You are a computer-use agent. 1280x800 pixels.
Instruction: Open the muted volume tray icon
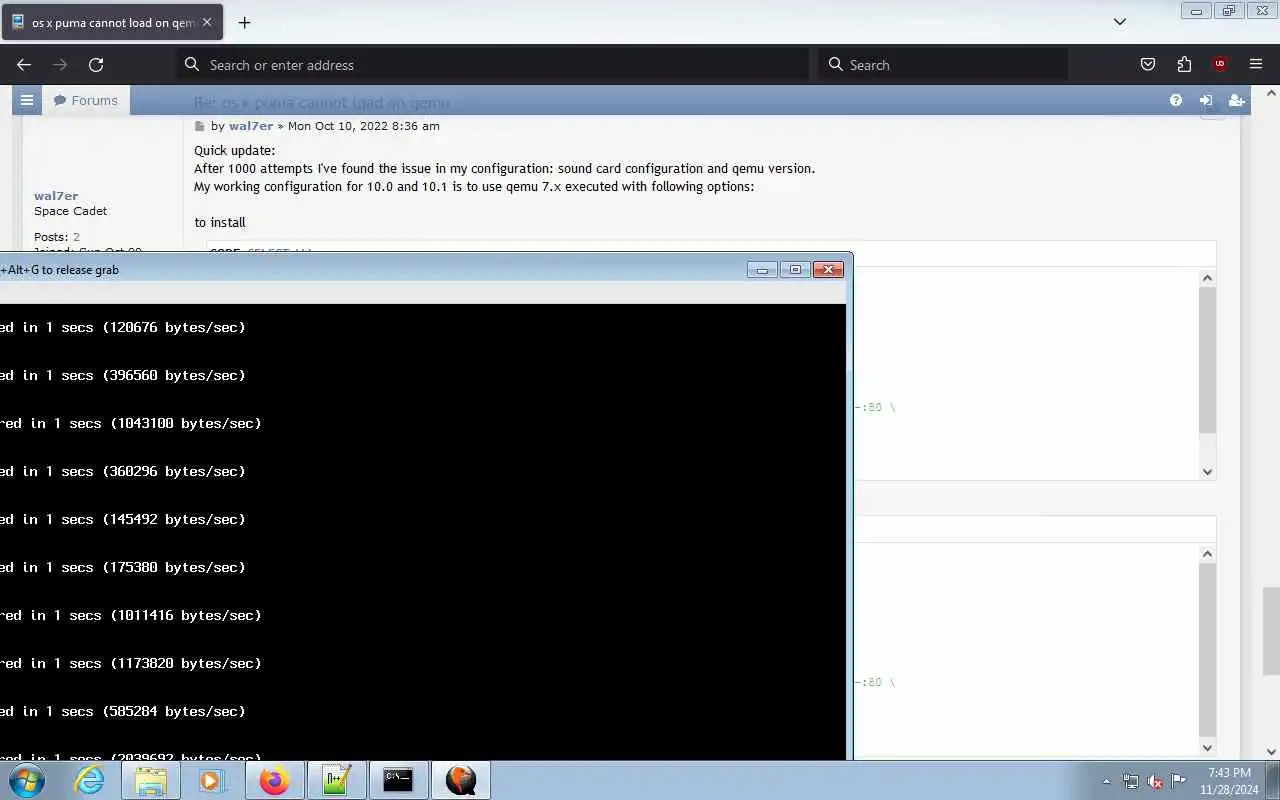click(1155, 781)
